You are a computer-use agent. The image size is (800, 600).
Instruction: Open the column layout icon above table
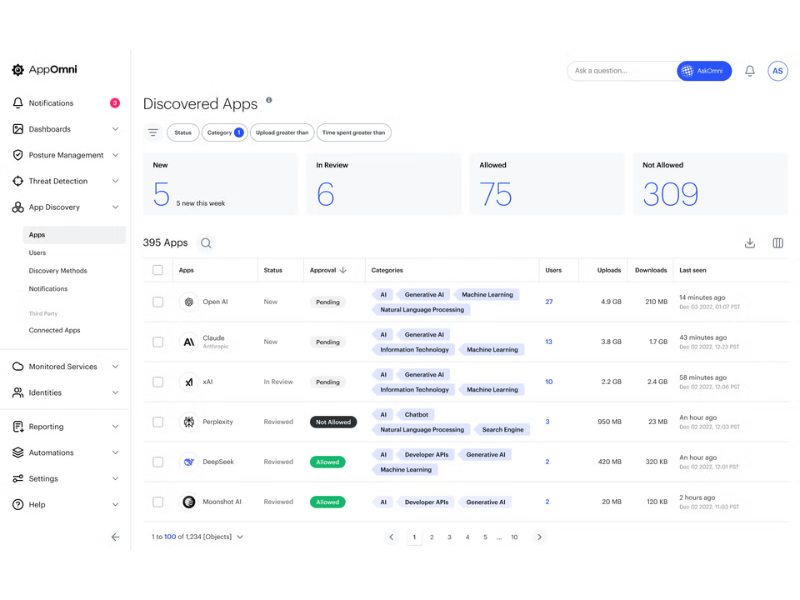tap(778, 243)
